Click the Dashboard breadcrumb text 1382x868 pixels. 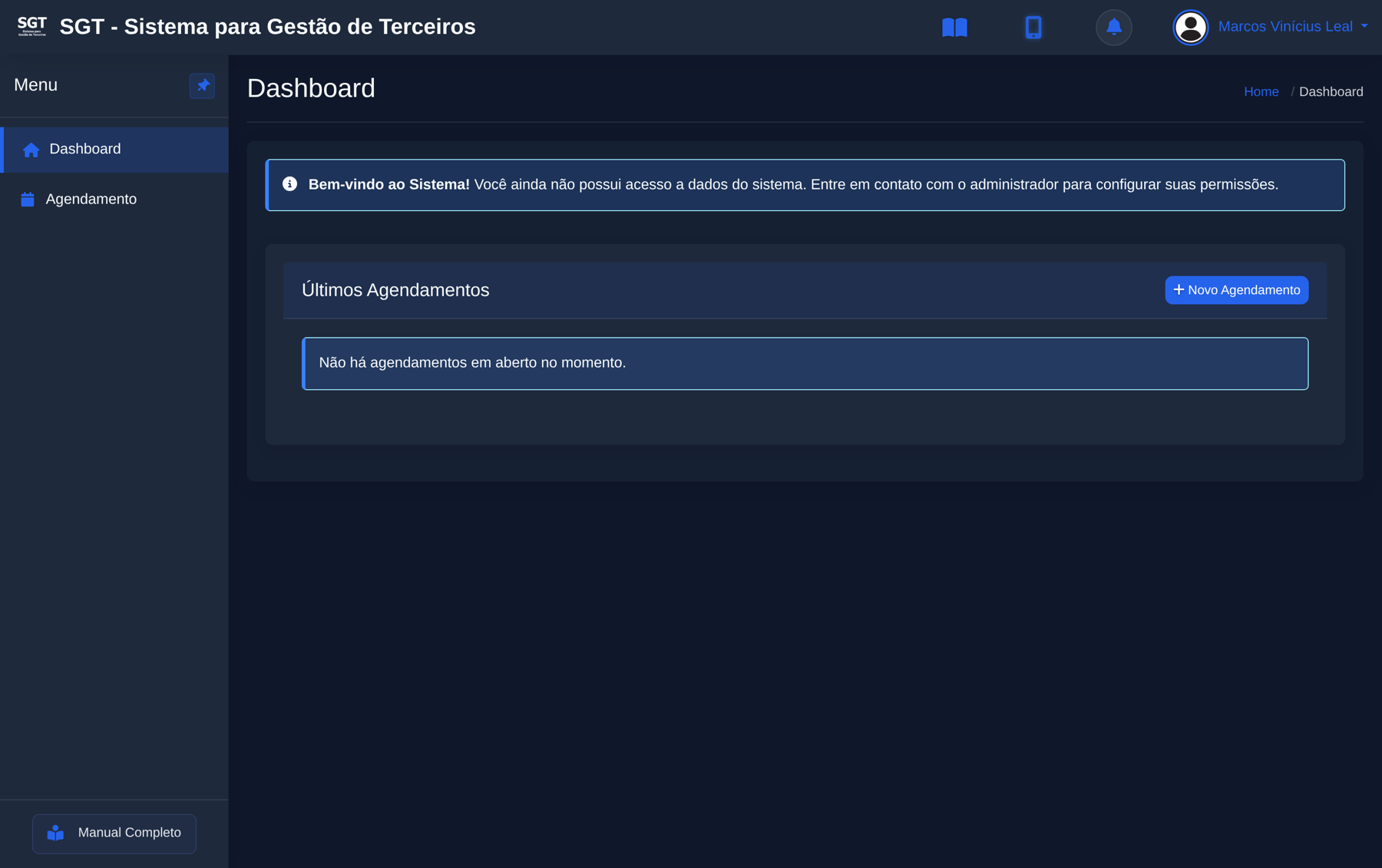(x=1331, y=92)
